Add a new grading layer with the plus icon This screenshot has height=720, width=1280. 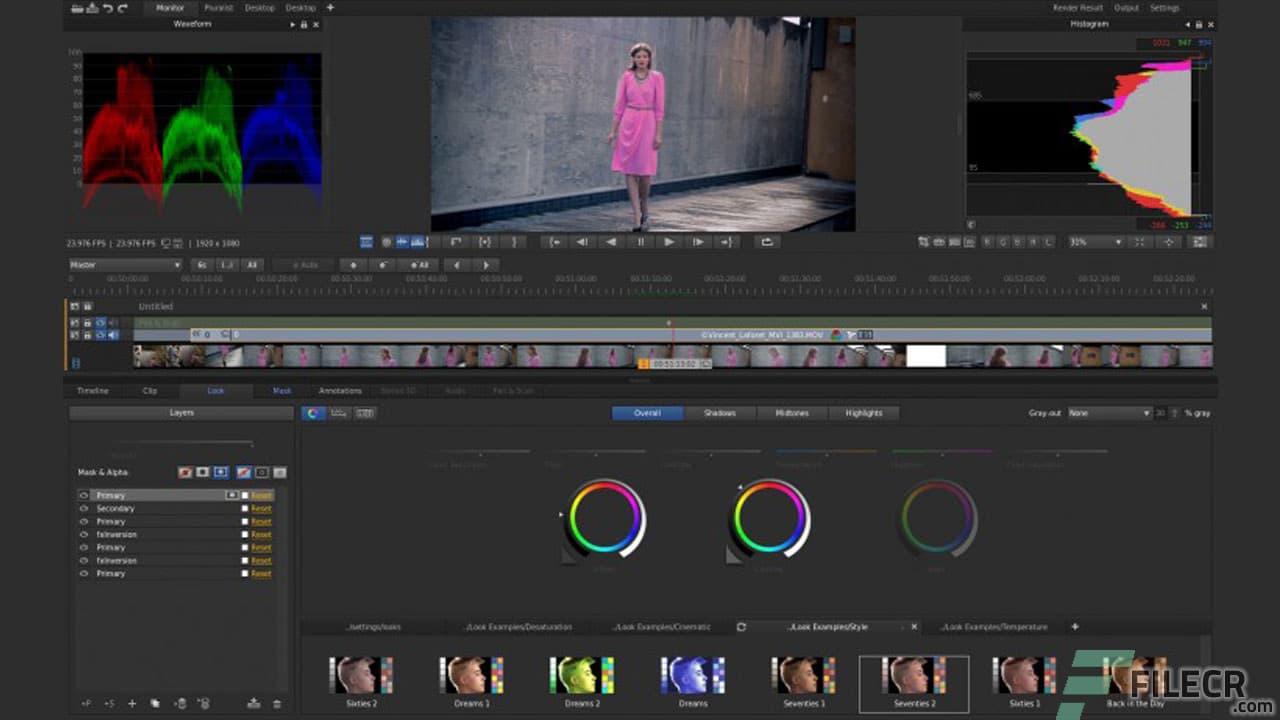[132, 704]
